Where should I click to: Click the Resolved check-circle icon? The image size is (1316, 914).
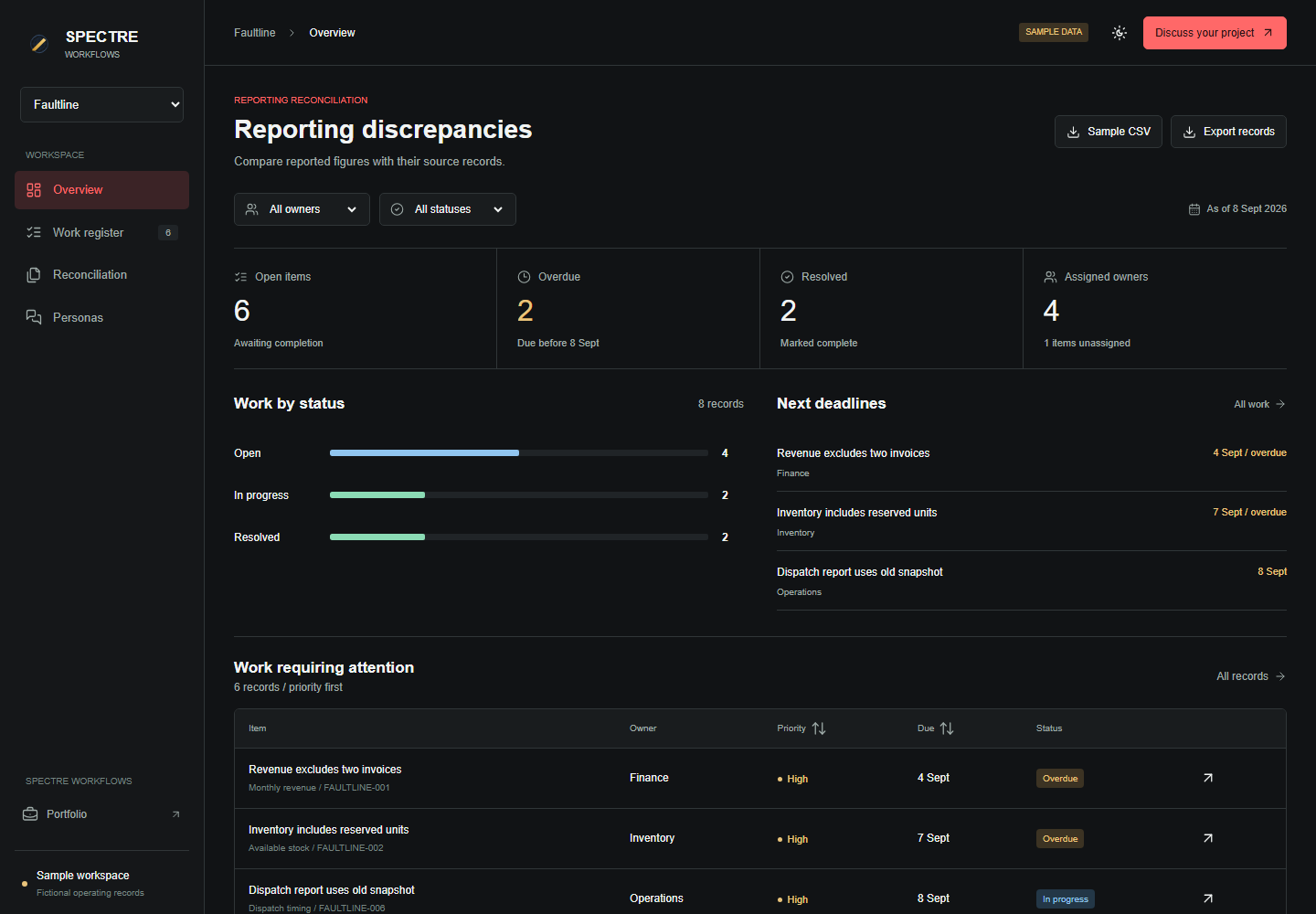click(787, 277)
